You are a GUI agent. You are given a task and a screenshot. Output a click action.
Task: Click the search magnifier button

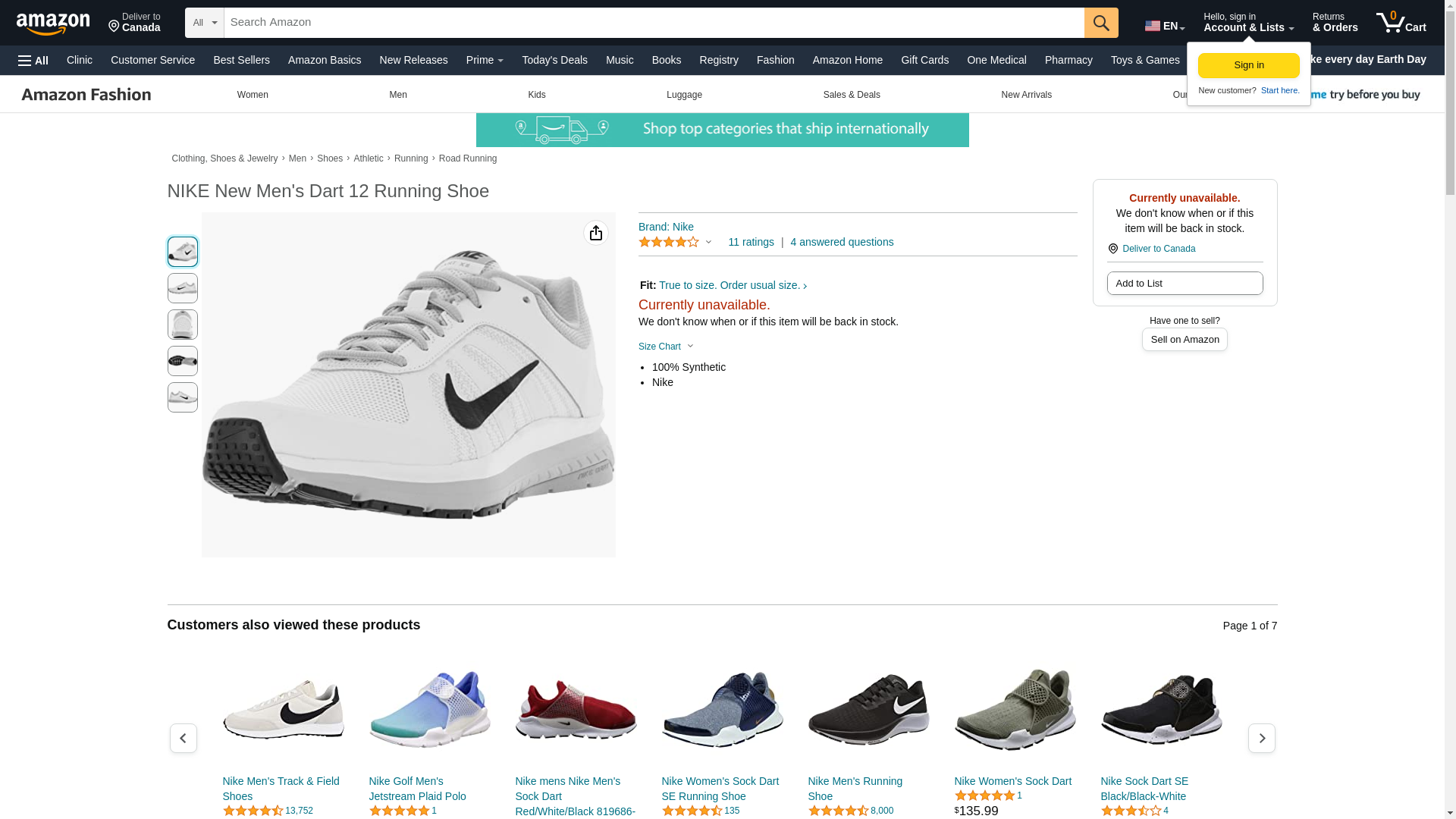[1101, 23]
